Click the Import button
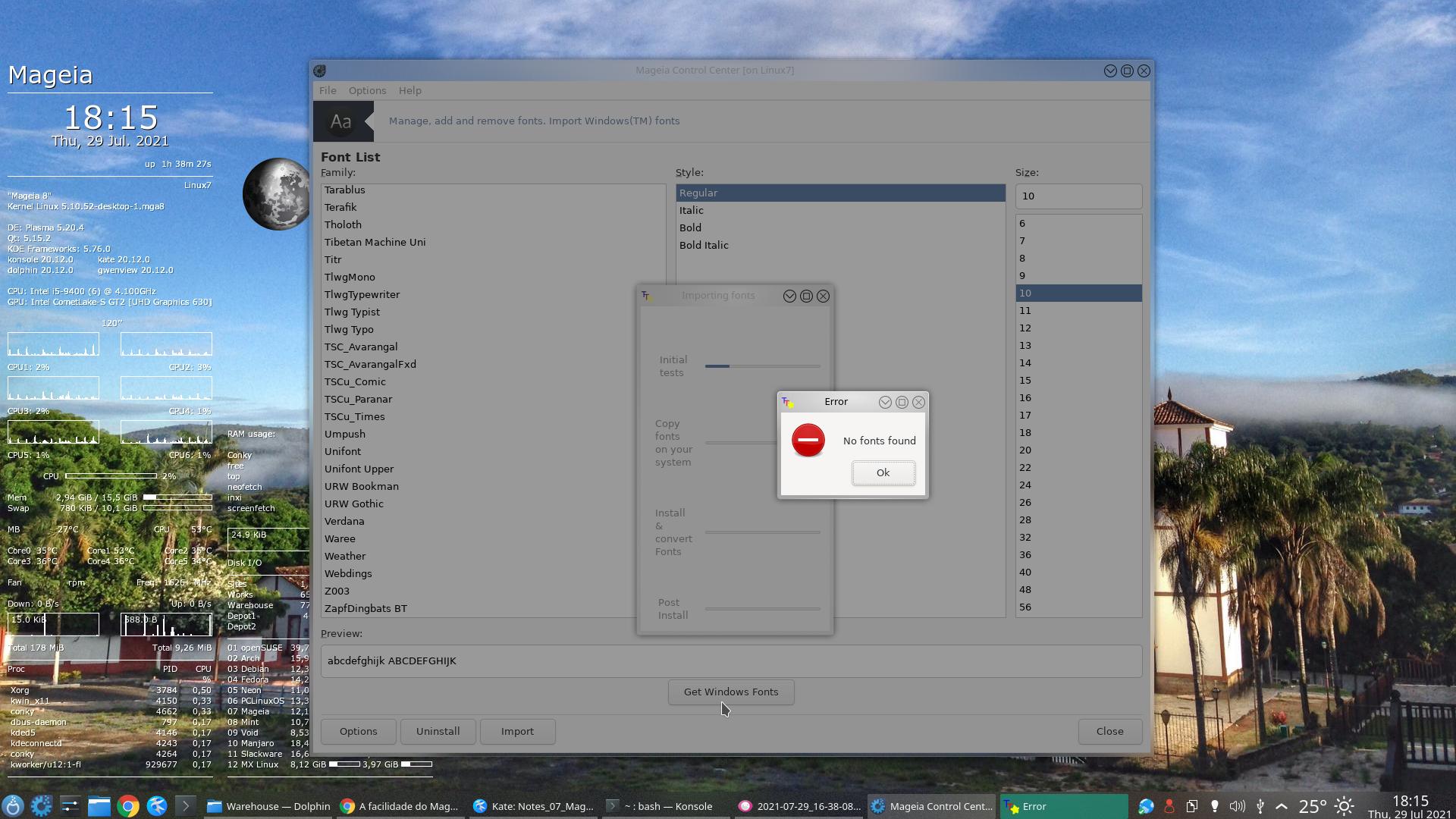Image resolution: width=1456 pixels, height=819 pixels. tap(517, 731)
